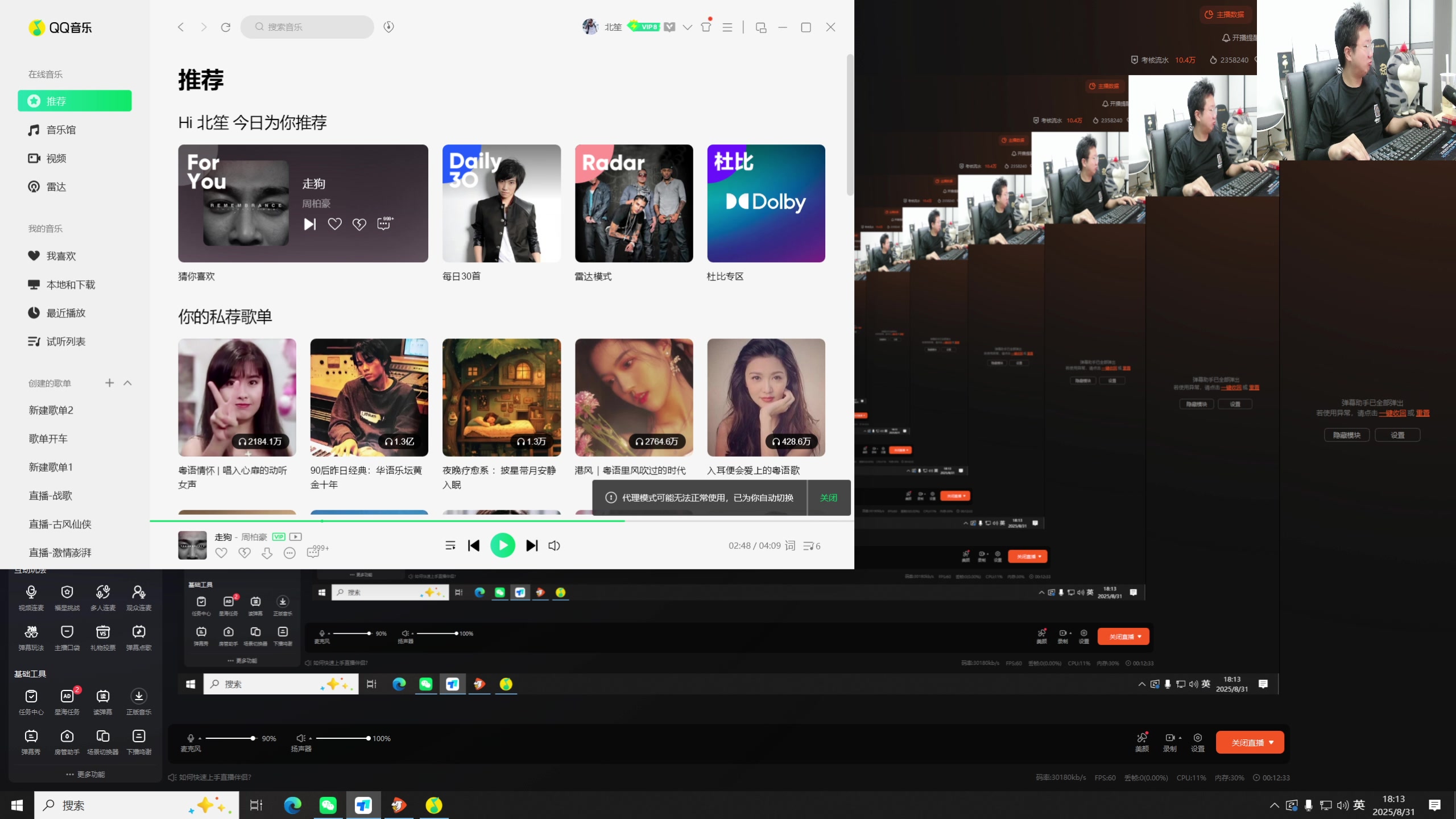Open the Daily 30 每日30首 card
Viewport: 1456px width, 819px height.
[502, 203]
